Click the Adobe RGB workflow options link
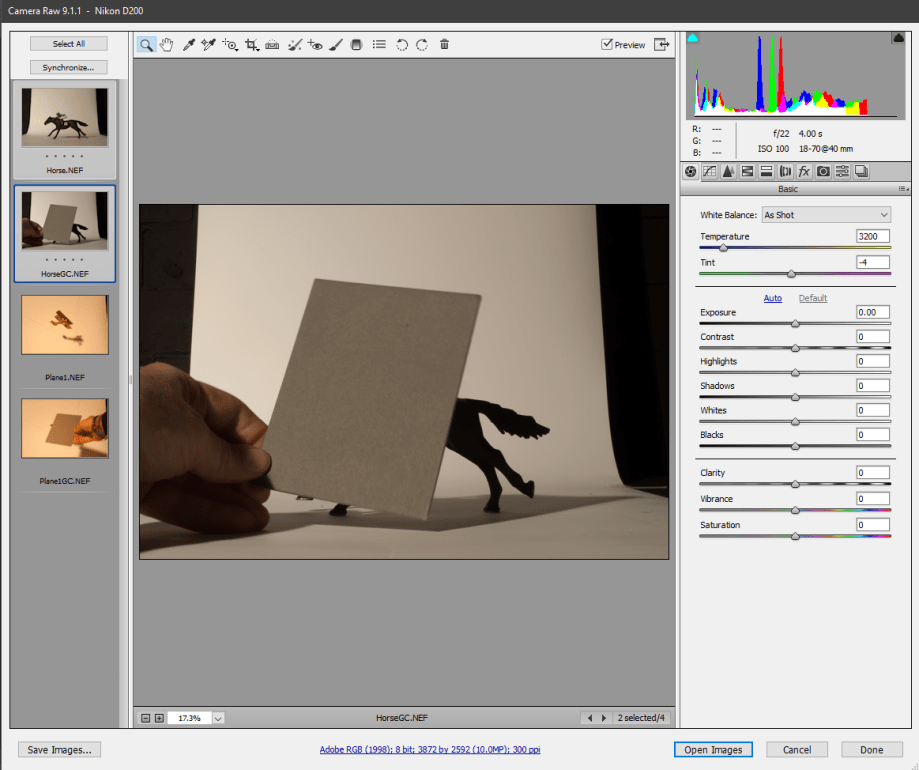 pos(430,749)
